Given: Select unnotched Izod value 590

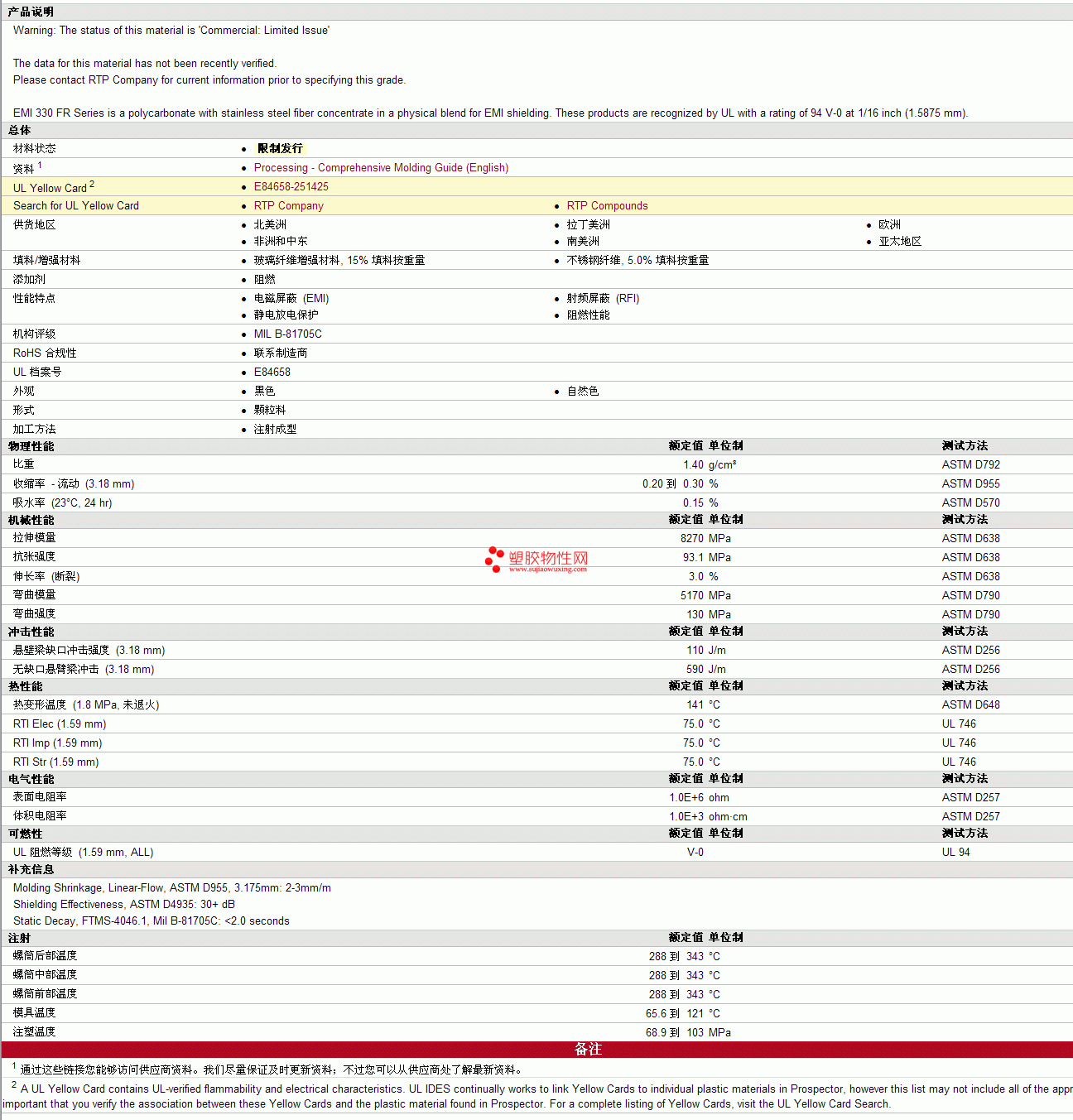Looking at the screenshot, I should (x=695, y=669).
